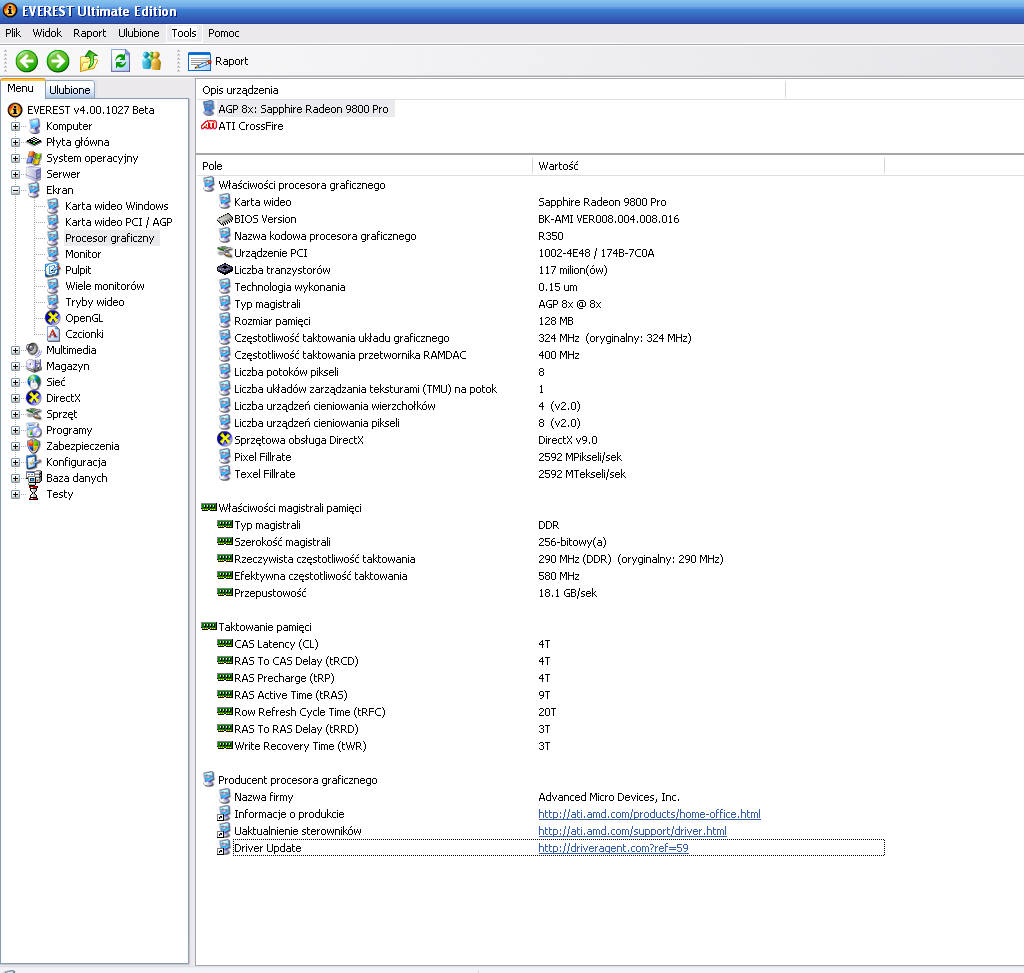1024x973 pixels.
Task: Select Karta wideo PCI / AGP item
Action: [118, 222]
